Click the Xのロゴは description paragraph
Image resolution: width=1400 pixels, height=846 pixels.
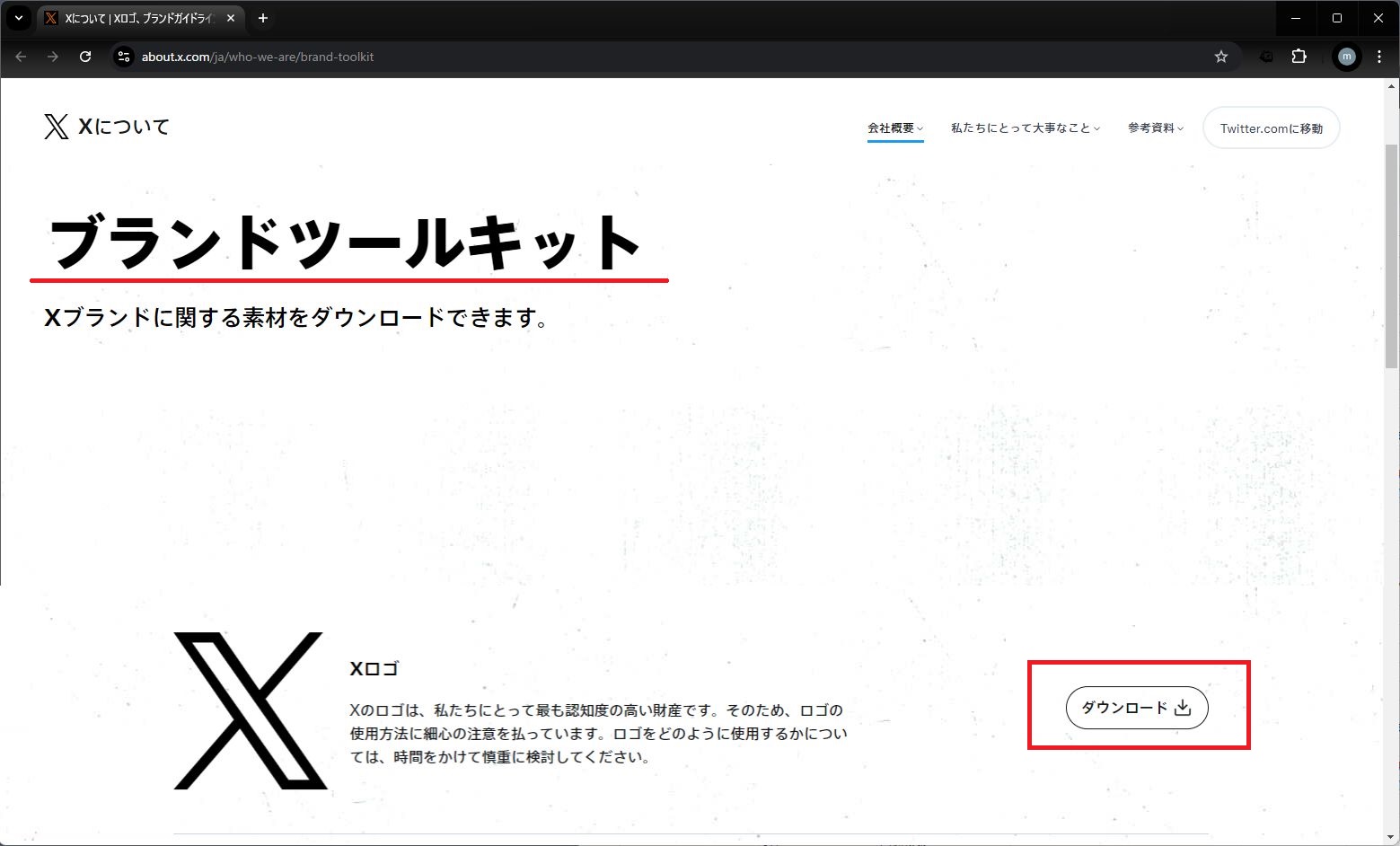pyautogui.click(x=599, y=734)
